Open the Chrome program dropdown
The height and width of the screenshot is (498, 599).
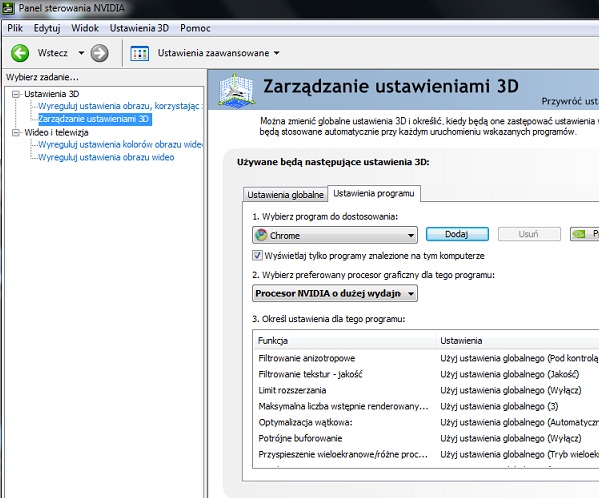point(335,235)
